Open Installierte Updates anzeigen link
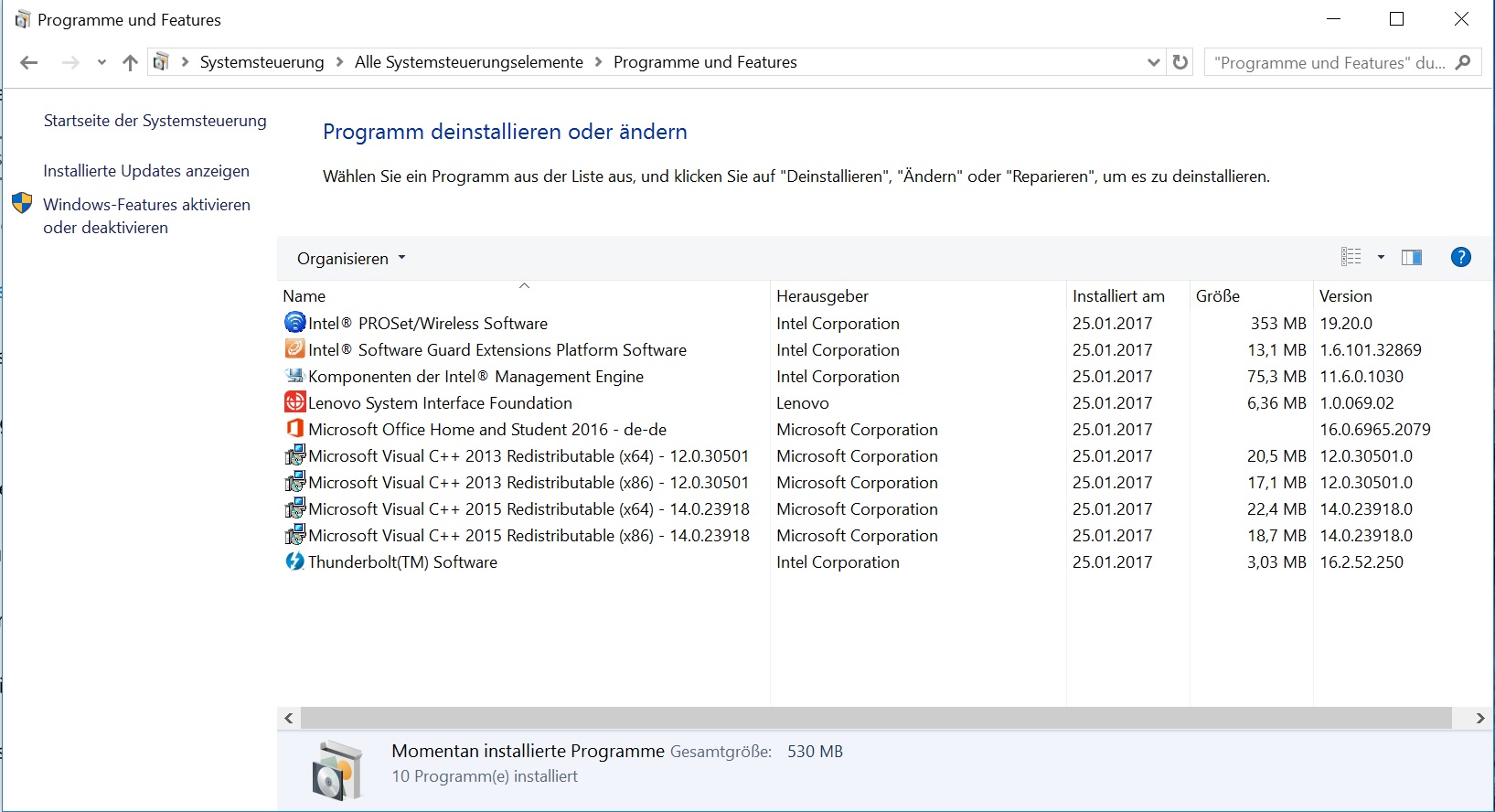 point(146,171)
